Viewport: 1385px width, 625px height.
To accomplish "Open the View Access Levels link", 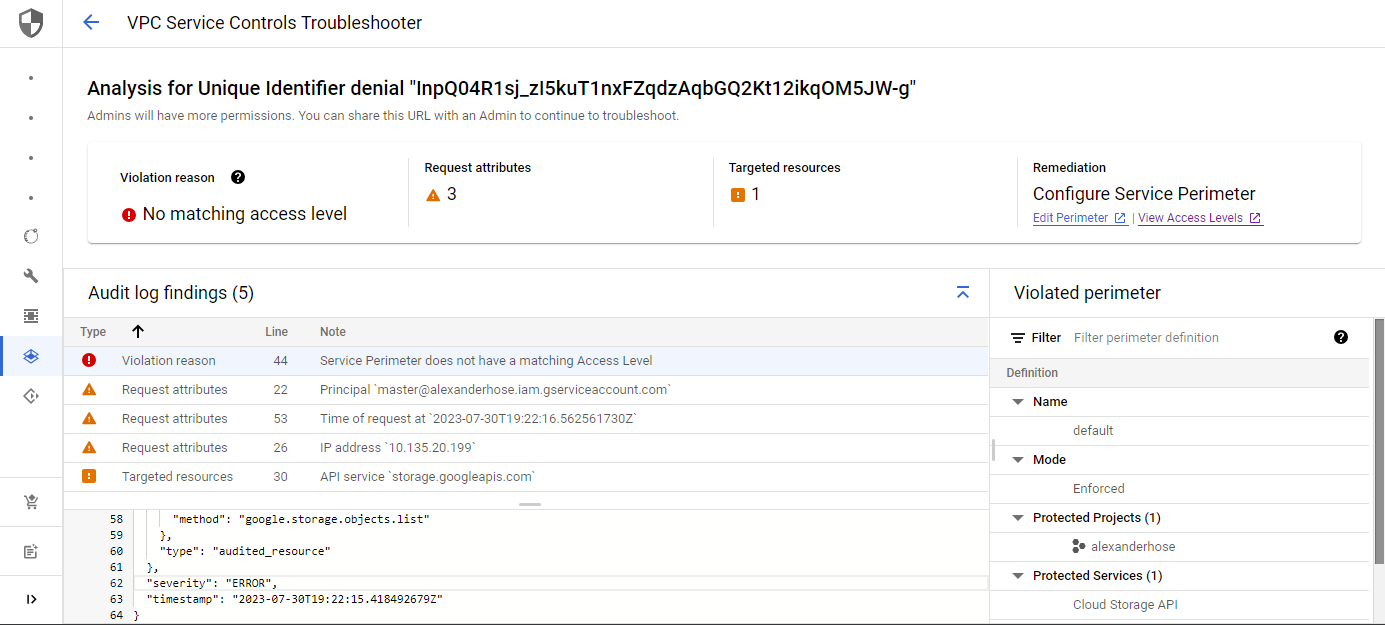I will [1200, 218].
